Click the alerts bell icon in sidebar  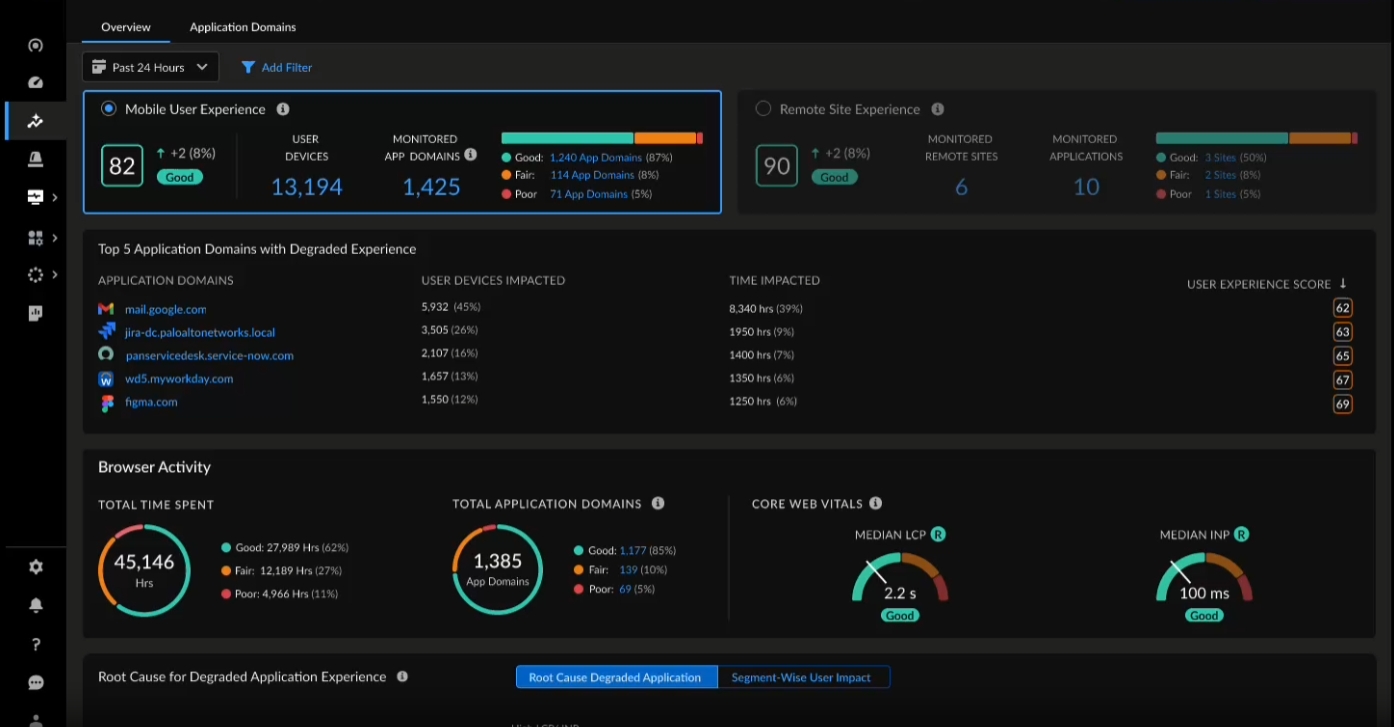pos(35,605)
